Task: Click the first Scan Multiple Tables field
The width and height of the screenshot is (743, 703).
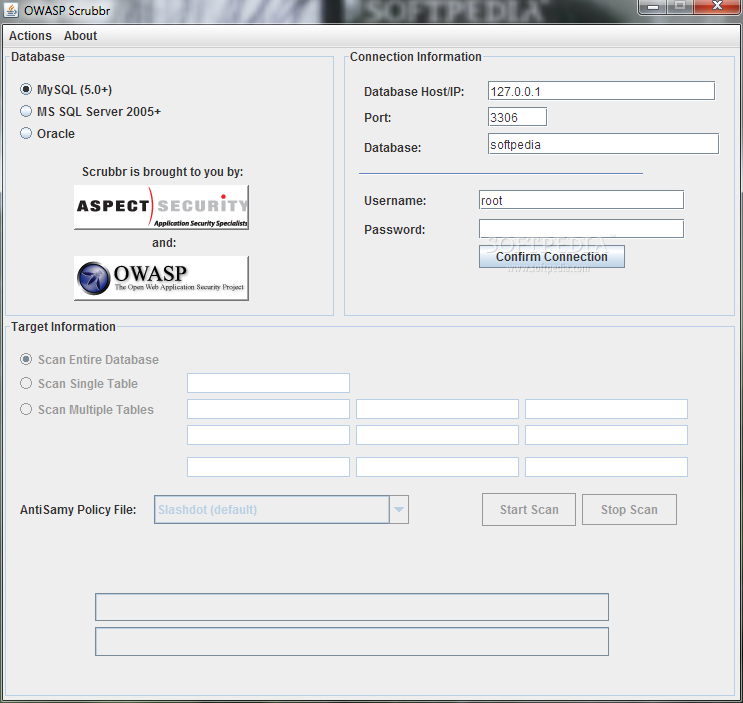Action: 268,409
